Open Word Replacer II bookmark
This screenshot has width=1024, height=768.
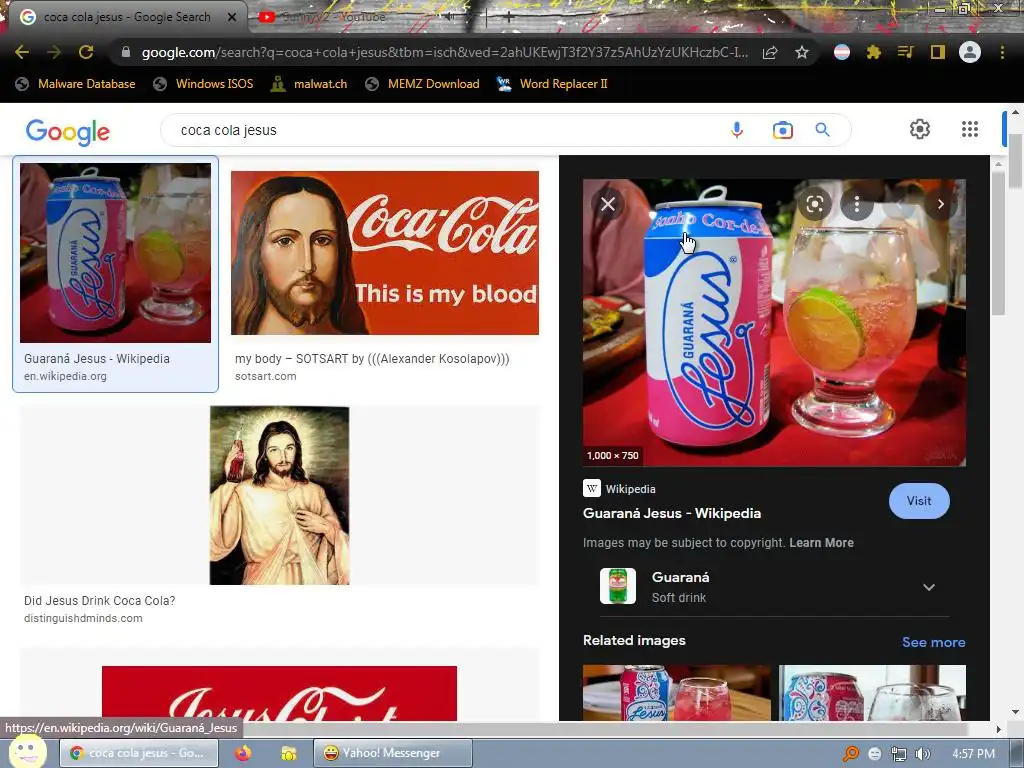tap(552, 84)
